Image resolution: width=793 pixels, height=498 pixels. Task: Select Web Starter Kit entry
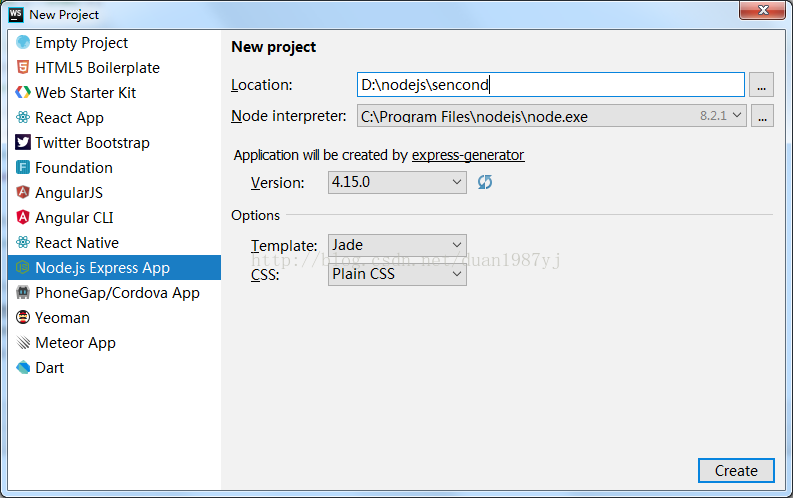coord(114,93)
